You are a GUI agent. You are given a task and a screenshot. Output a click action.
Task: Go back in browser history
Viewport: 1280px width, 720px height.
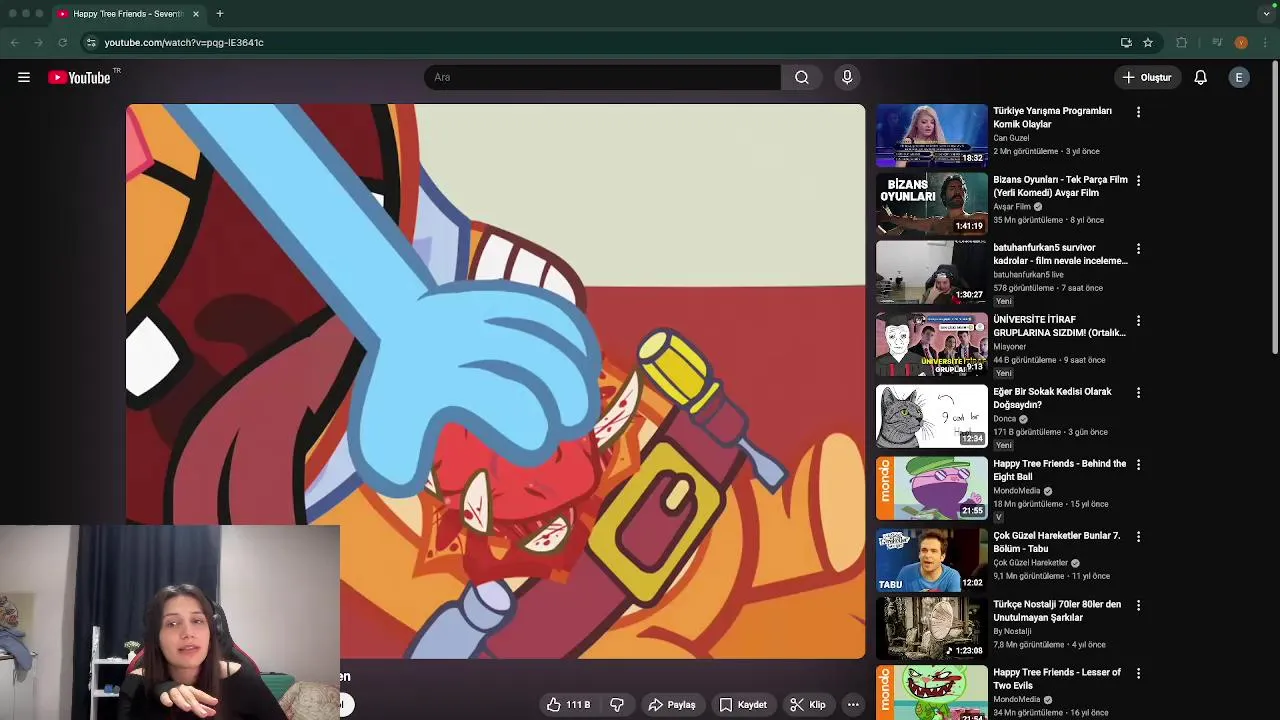click(x=14, y=42)
